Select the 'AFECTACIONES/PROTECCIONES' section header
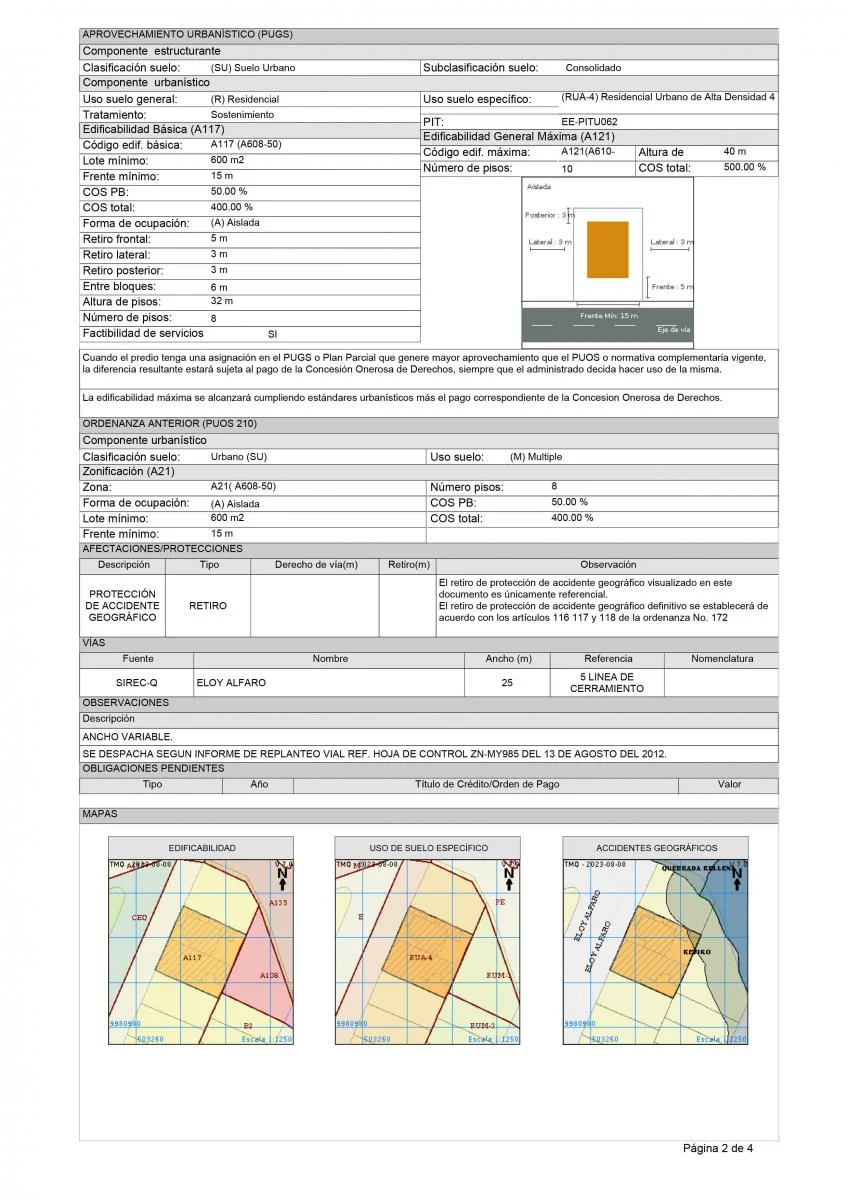 [428, 549]
